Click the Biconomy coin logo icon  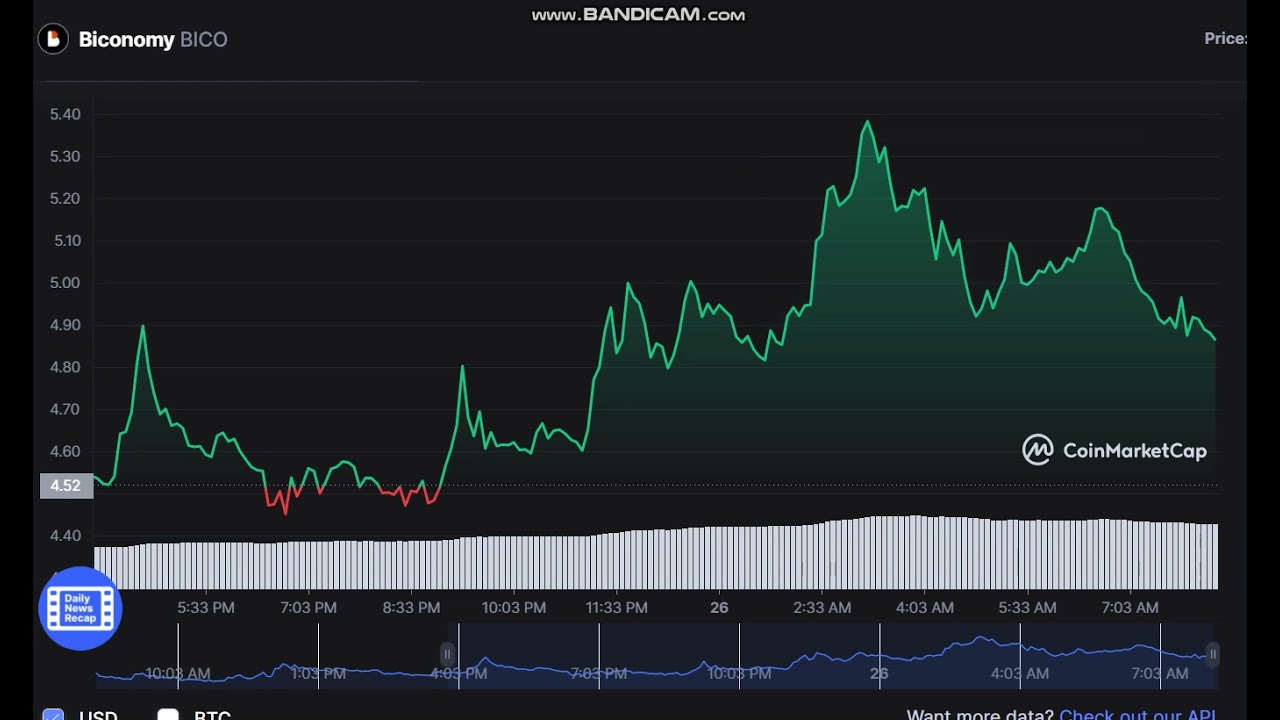tap(53, 39)
